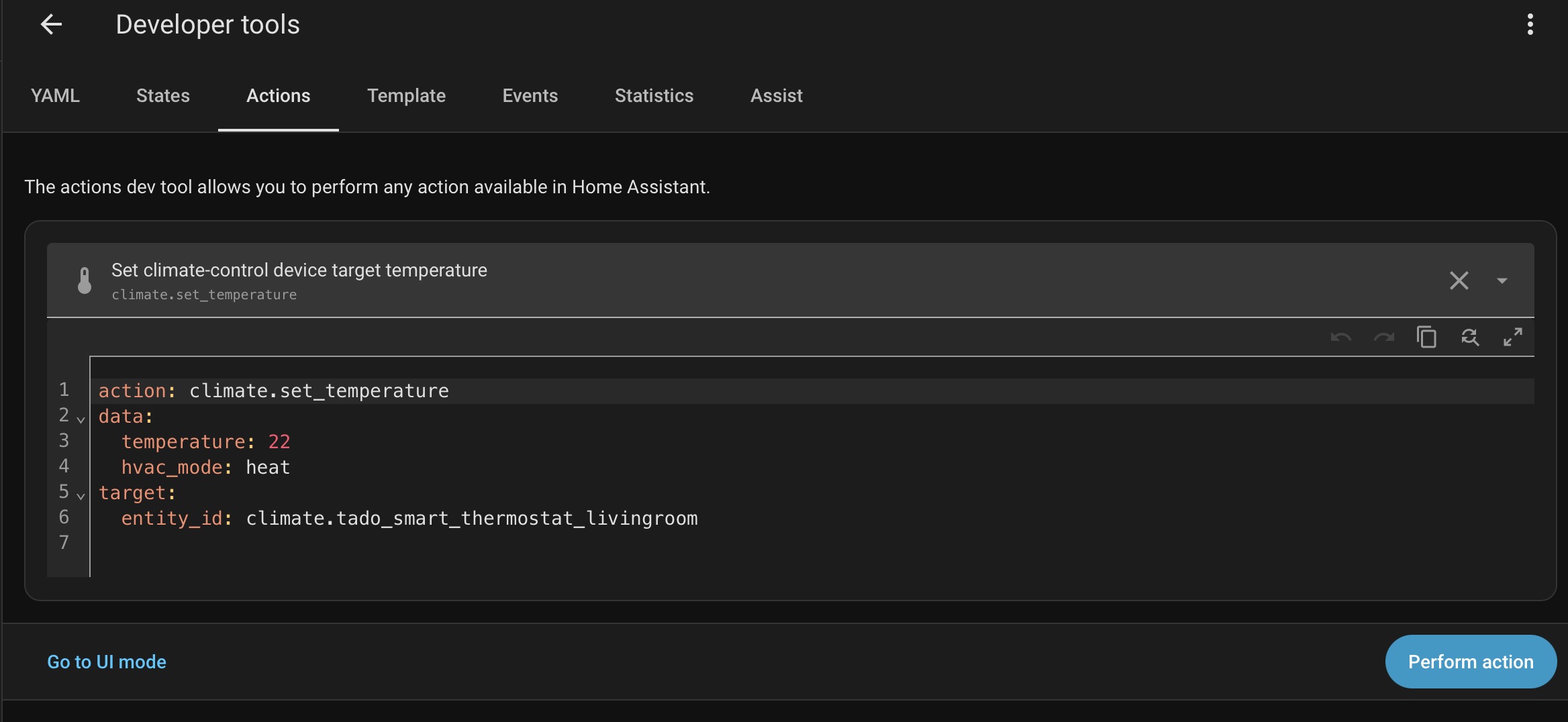Expand the code editor to fullscreen
The width and height of the screenshot is (1568, 722).
(1512, 338)
